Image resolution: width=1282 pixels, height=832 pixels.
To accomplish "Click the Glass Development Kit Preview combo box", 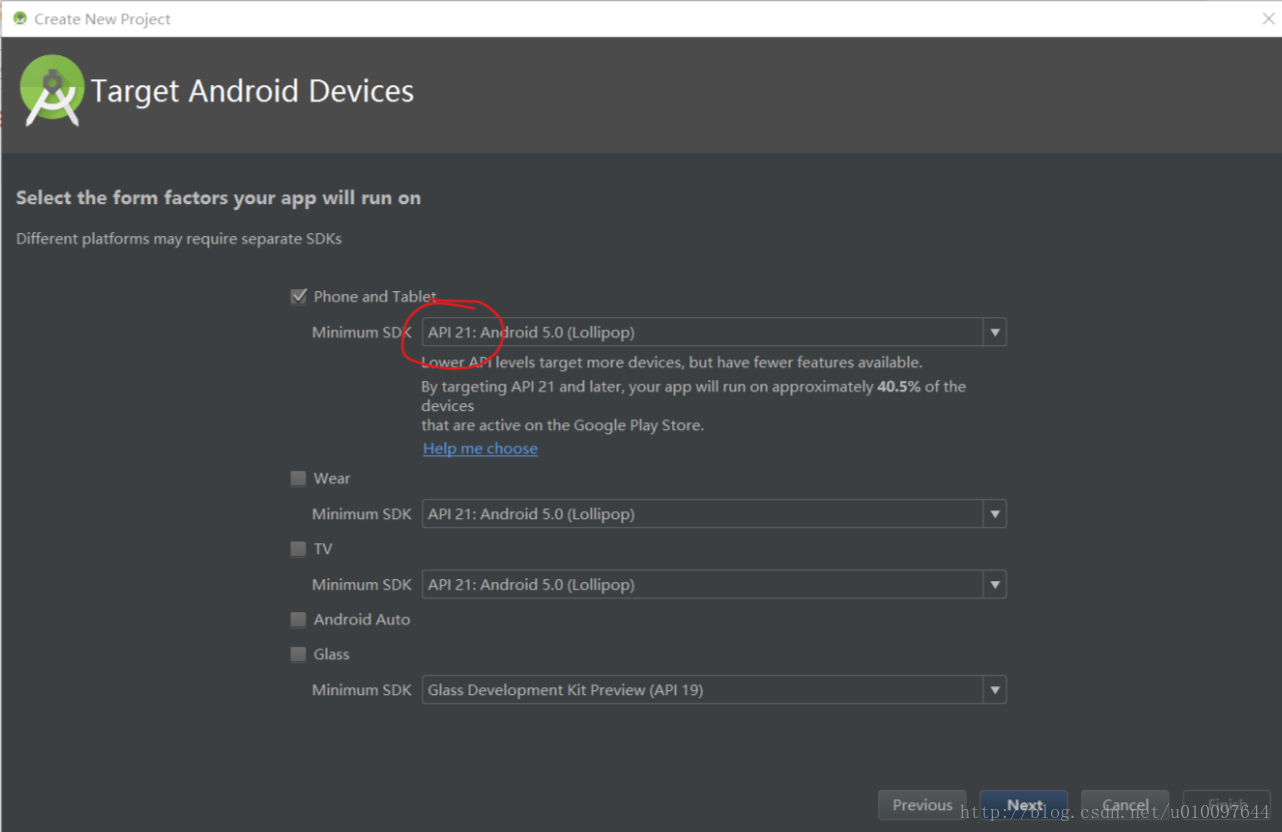I will click(x=702, y=691).
